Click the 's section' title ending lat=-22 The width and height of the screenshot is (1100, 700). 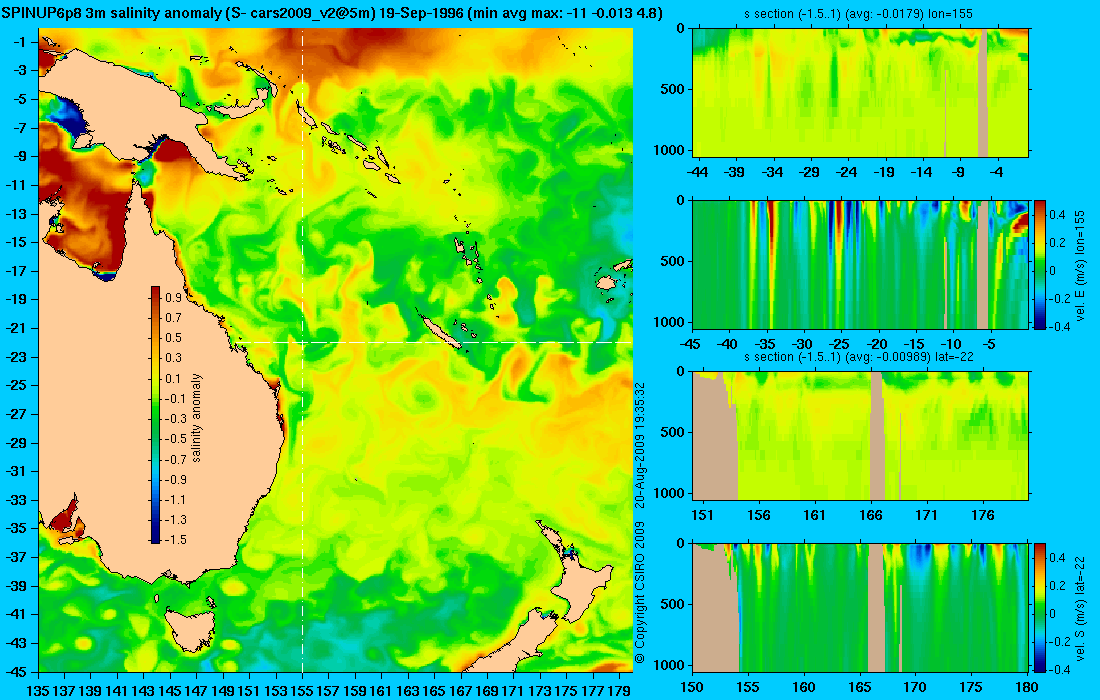858,356
